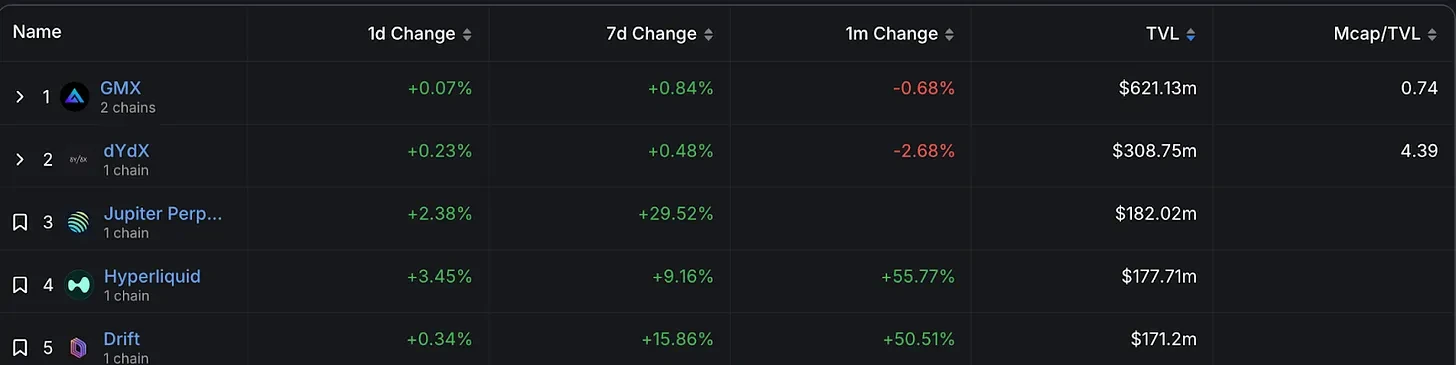Open the GMX protocol link
The image size is (1456, 365).
(120, 88)
